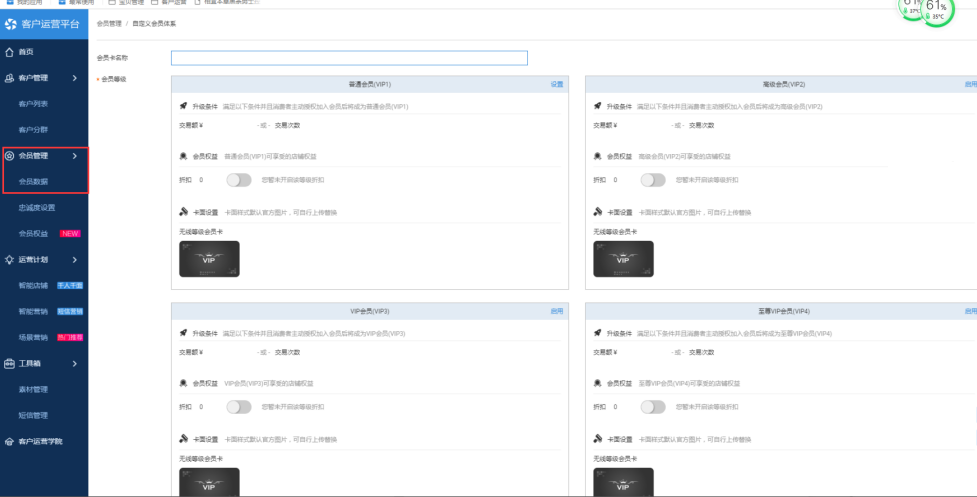977x497 pixels.
Task: Click the 卡面设置 icon in VIP会员(VIP3) card
Action: (x=184, y=438)
